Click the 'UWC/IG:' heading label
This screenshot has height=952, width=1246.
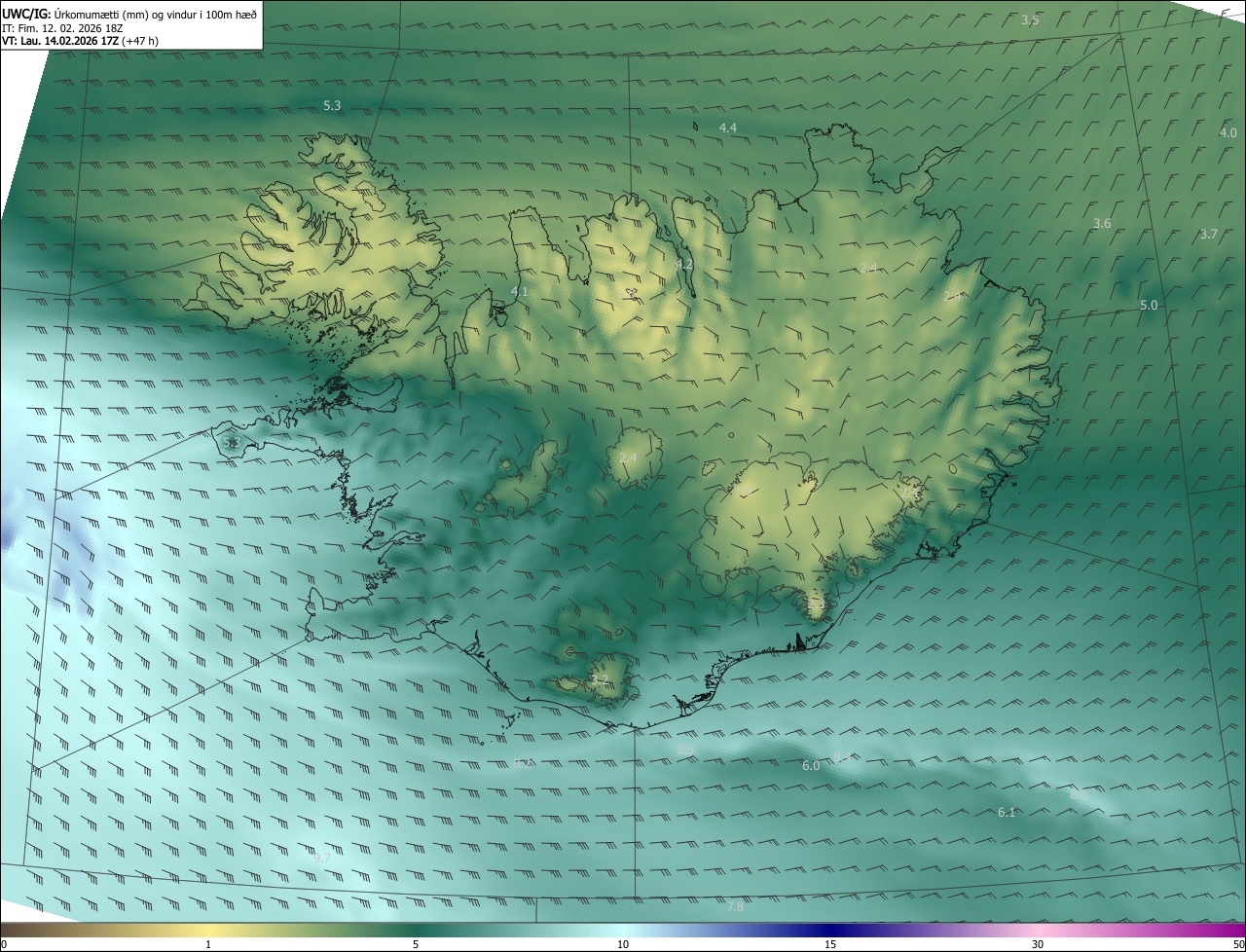pyautogui.click(x=27, y=14)
